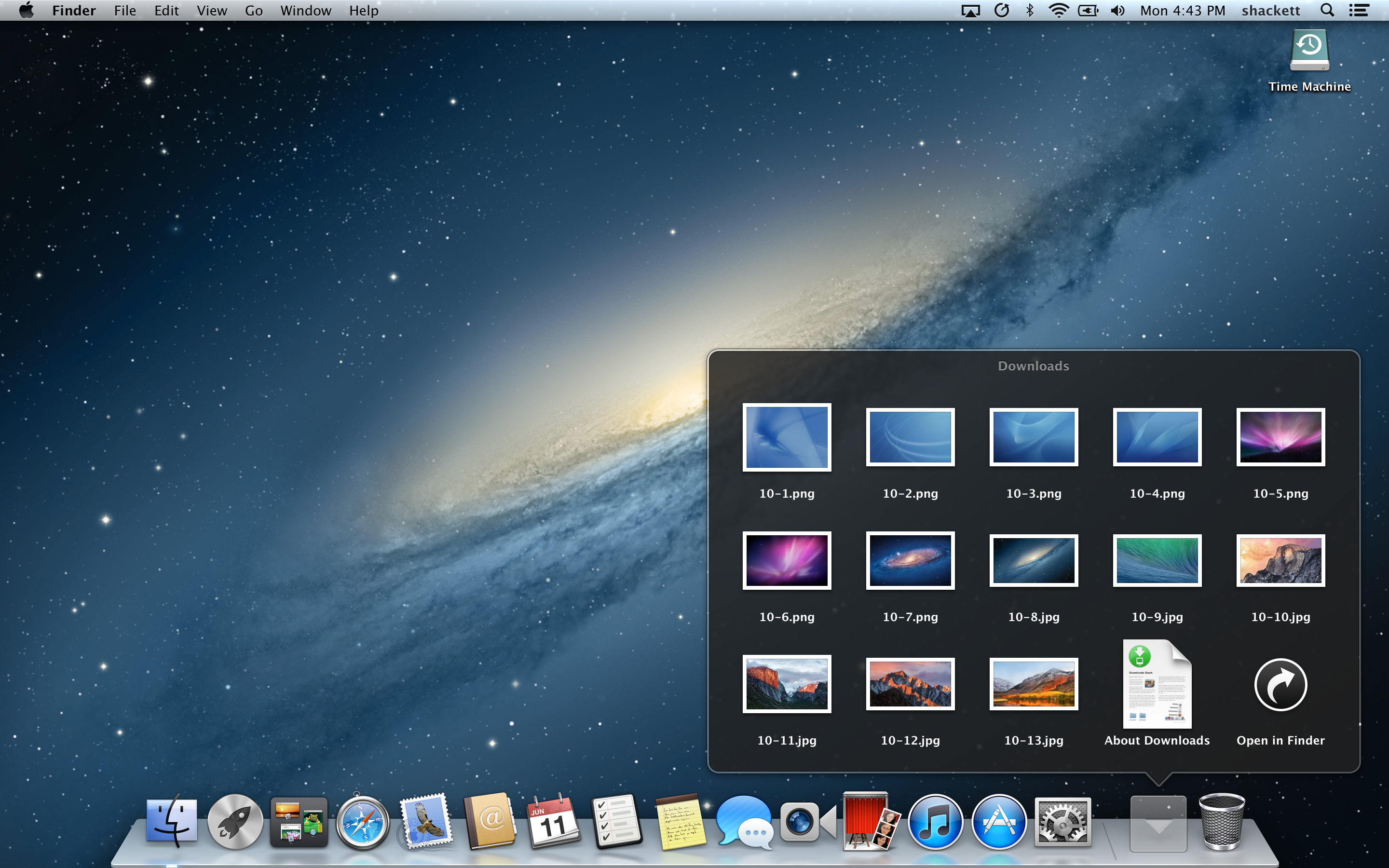Toggle Wi-Fi menu bar icon
Screen dimensions: 1389x868
pyautogui.click(x=1058, y=11)
